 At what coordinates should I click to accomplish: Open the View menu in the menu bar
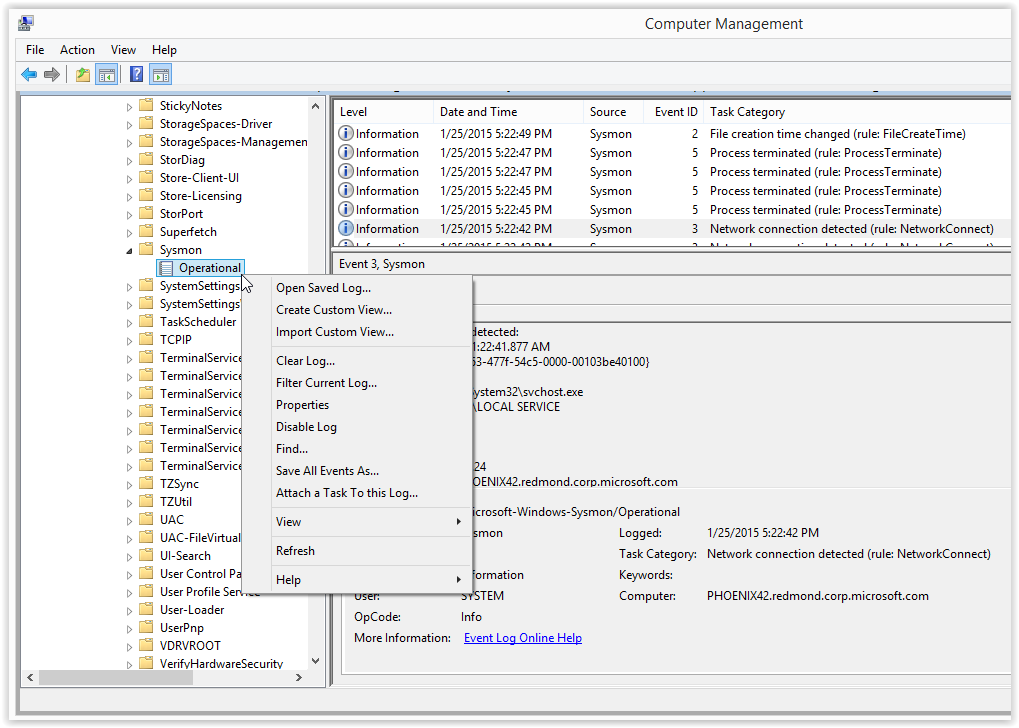(123, 50)
